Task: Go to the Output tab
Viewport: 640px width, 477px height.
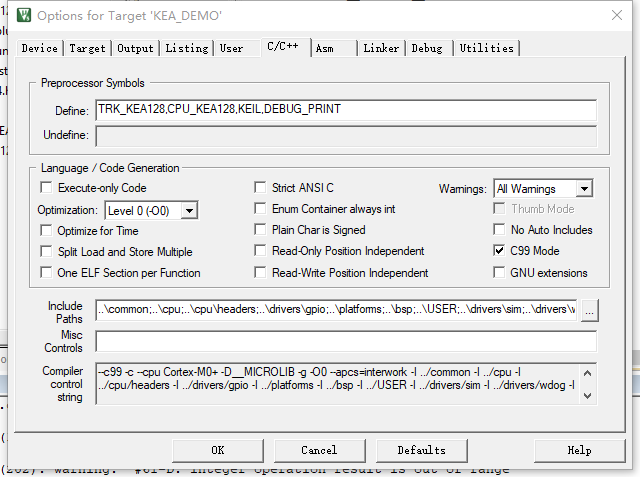Action: click(136, 48)
